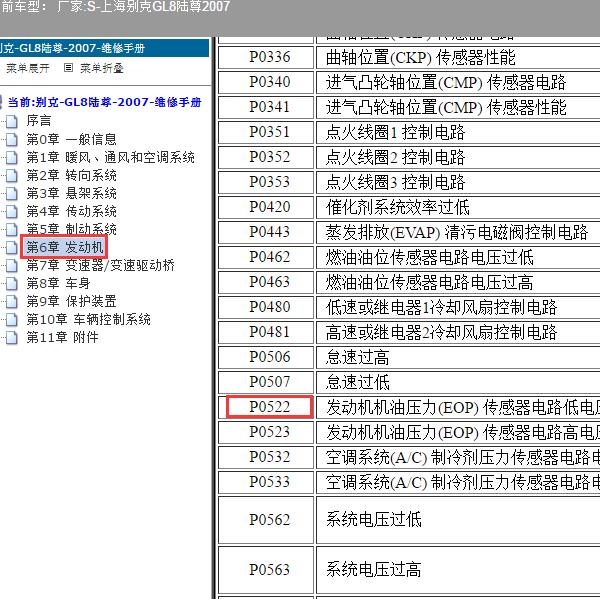Collapse all menus with 菜单折叠
The height and width of the screenshot is (599, 600).
pyautogui.click(x=102, y=68)
